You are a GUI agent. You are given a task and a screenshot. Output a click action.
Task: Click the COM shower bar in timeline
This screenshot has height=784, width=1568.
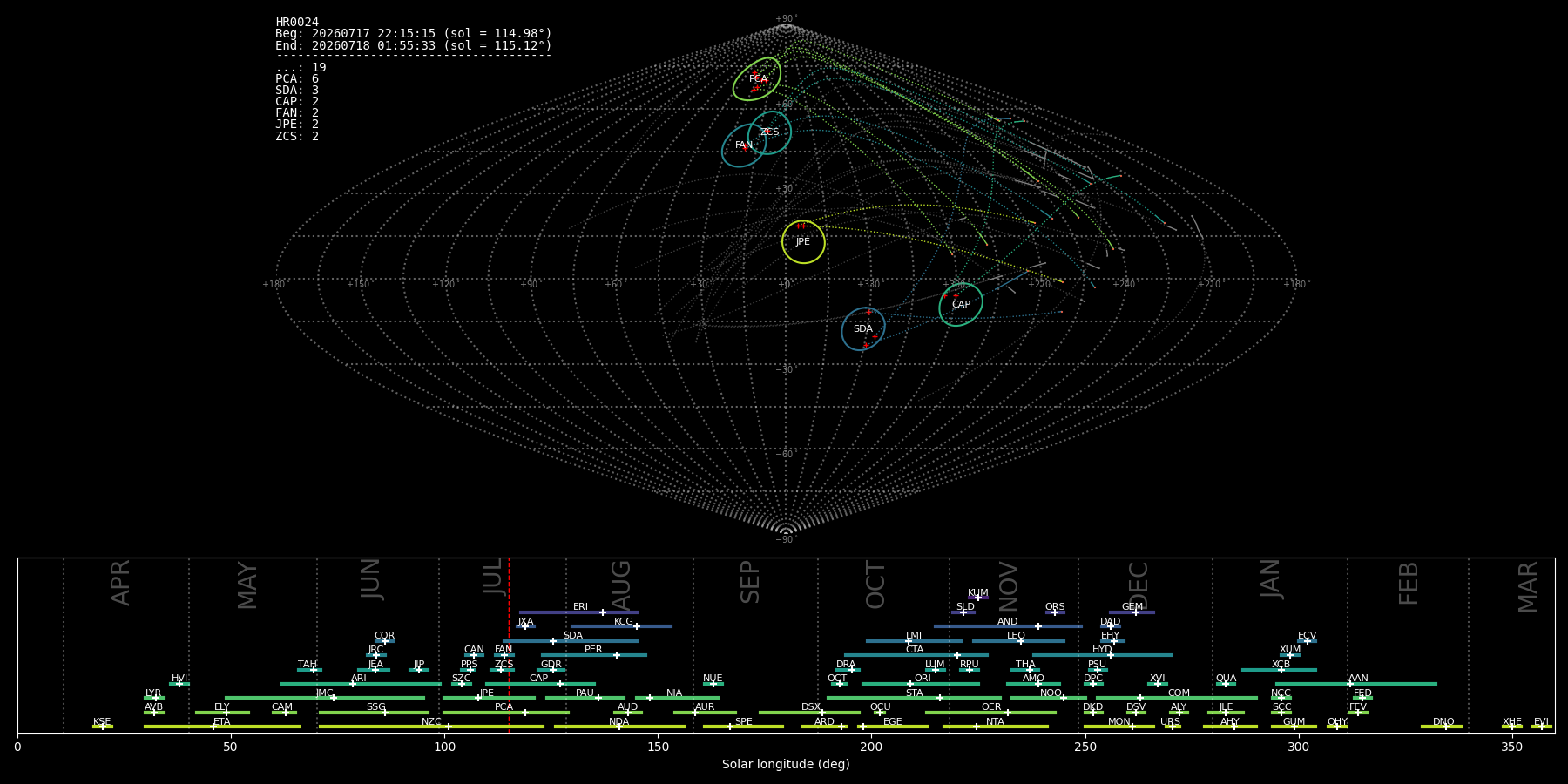[x=1177, y=698]
